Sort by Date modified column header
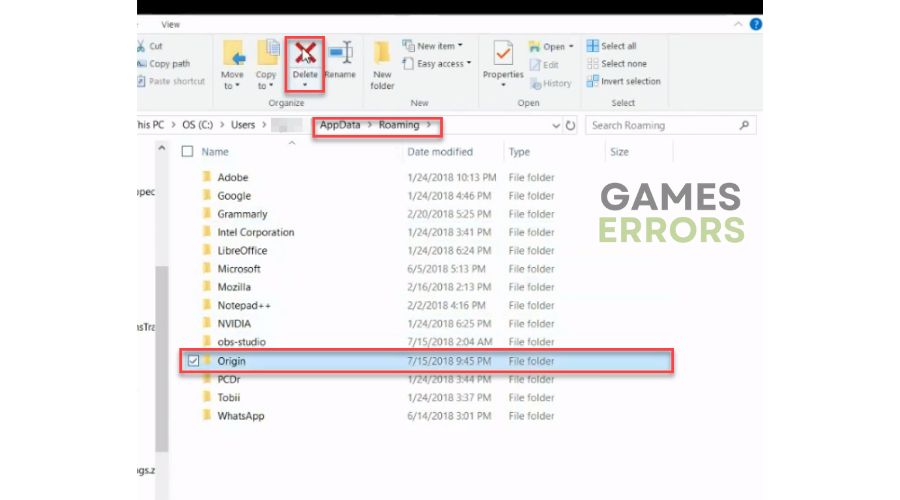The image size is (900, 500). [x=440, y=152]
